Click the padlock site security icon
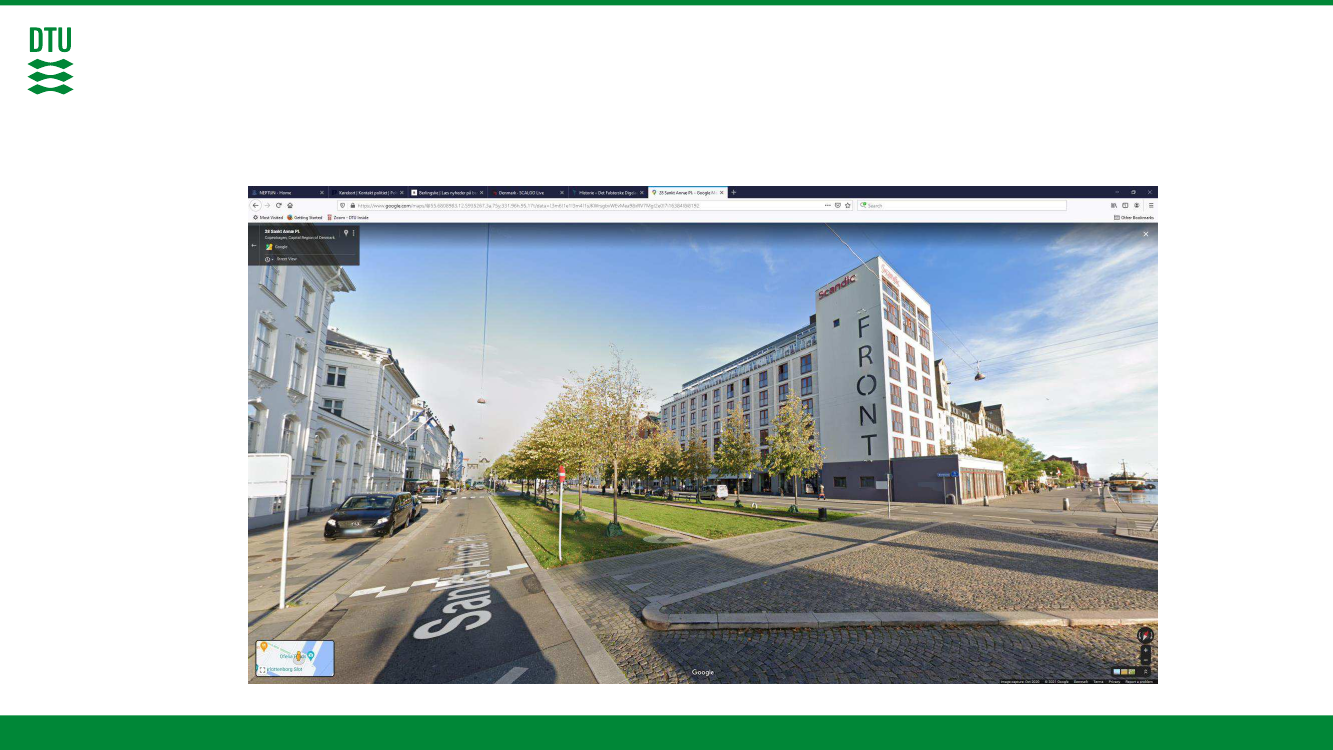1333x750 pixels. coord(352,205)
